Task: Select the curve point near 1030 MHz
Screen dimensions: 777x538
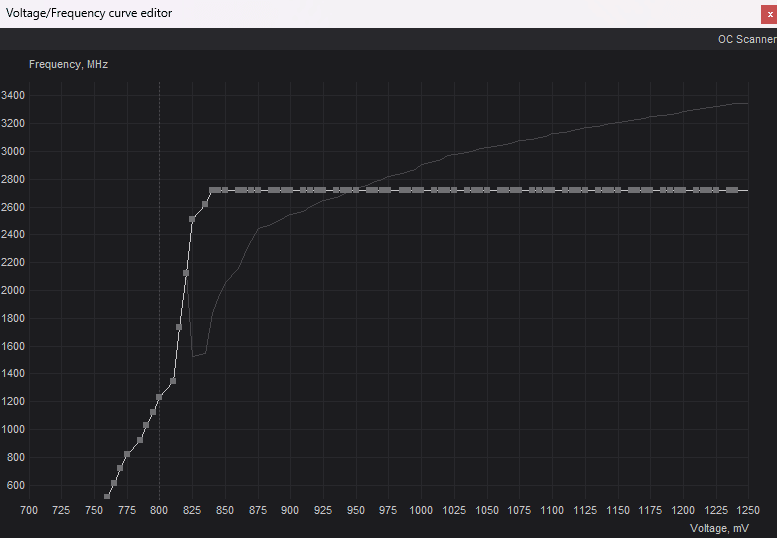Action: (x=146, y=425)
